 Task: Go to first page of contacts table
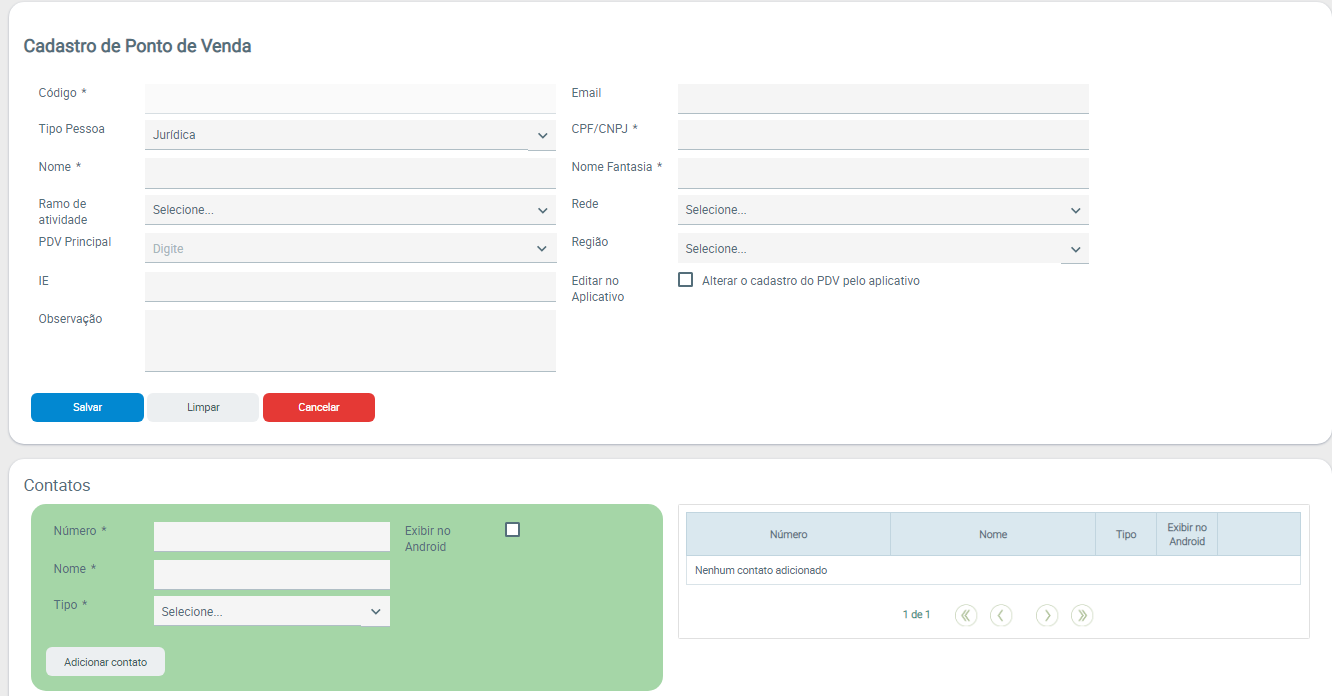click(x=965, y=615)
